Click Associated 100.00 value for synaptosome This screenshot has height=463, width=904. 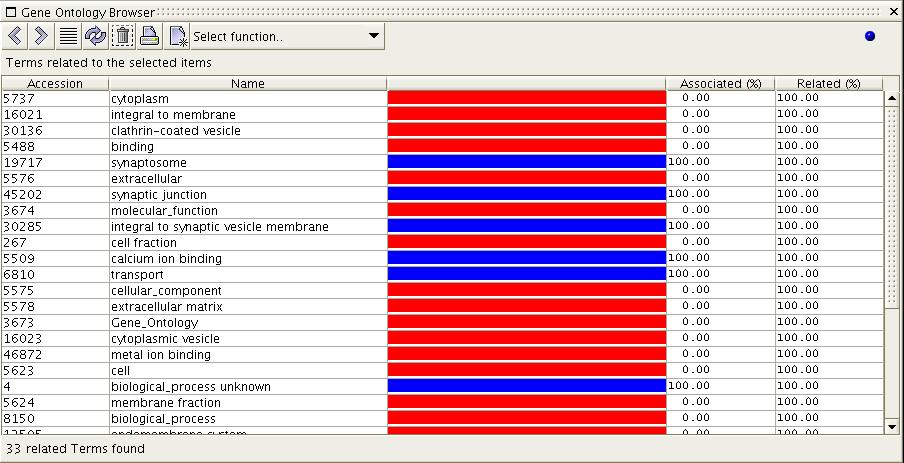(689, 162)
